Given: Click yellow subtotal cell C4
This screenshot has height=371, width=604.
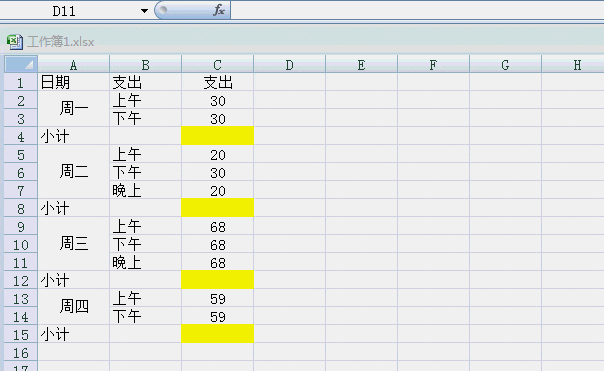Looking at the screenshot, I should [x=217, y=136].
